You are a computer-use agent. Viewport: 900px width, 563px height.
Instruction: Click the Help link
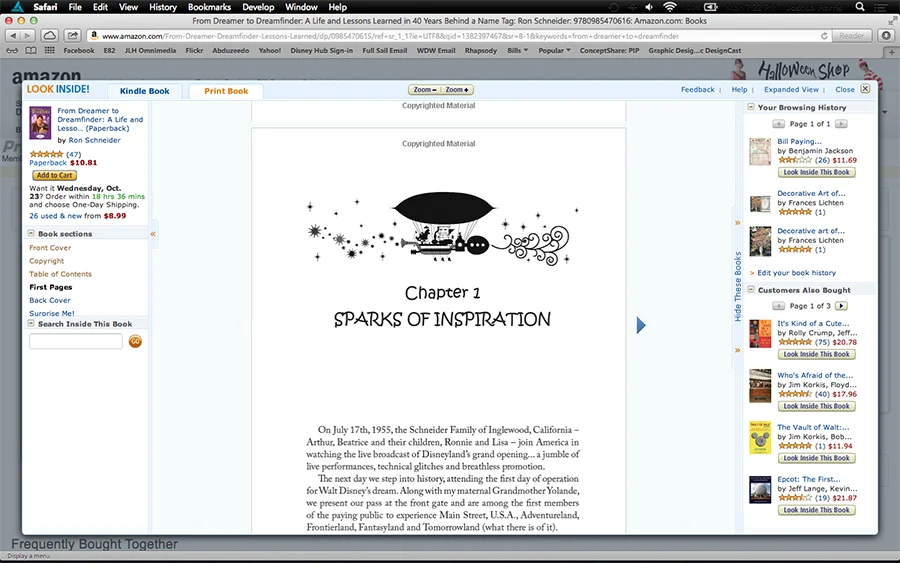[739, 90]
